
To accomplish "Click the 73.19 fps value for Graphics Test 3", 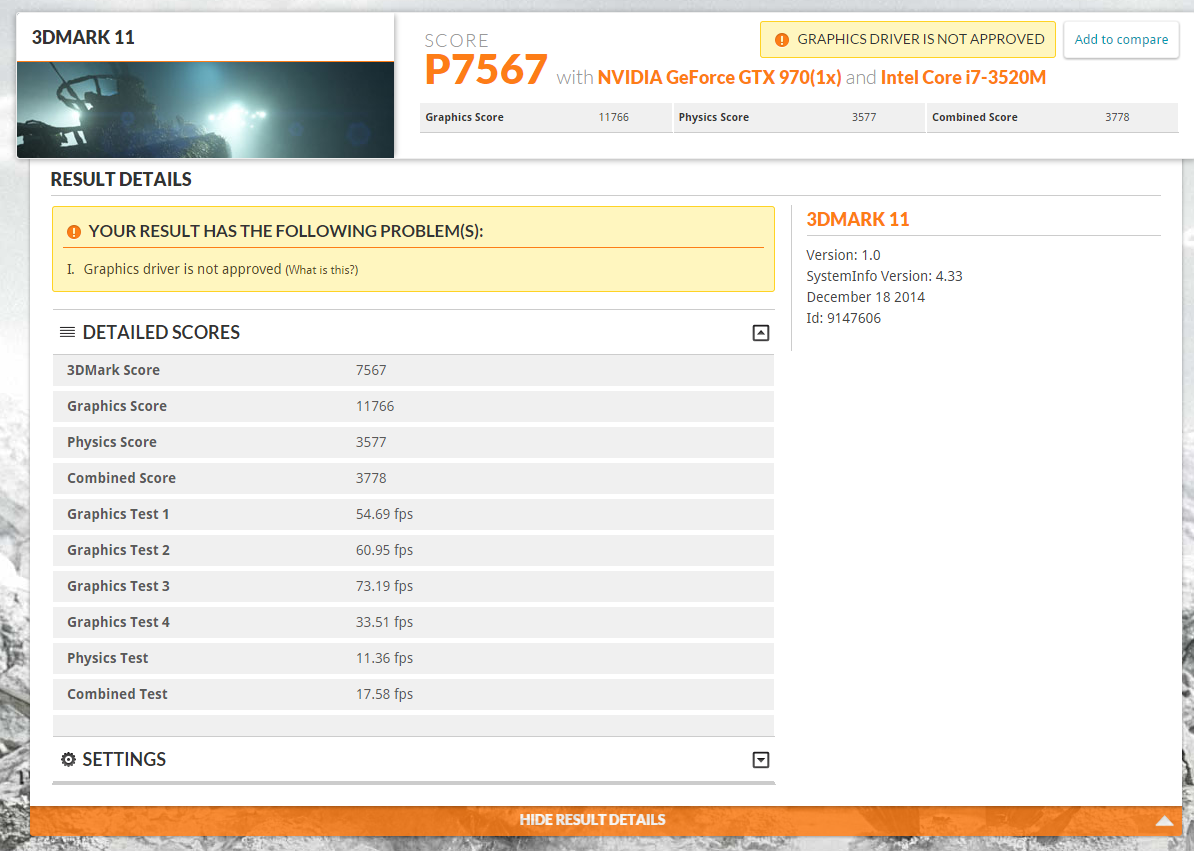I will [385, 586].
